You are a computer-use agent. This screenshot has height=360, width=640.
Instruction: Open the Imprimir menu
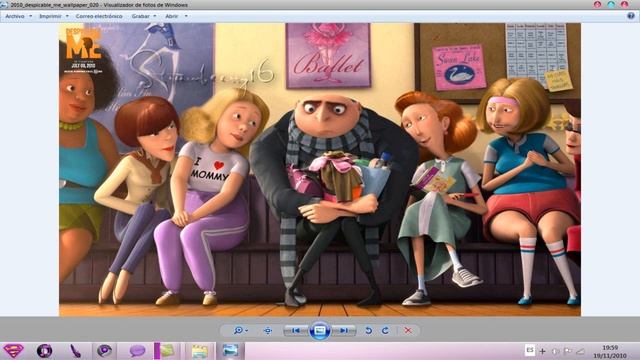pyautogui.click(x=50, y=16)
